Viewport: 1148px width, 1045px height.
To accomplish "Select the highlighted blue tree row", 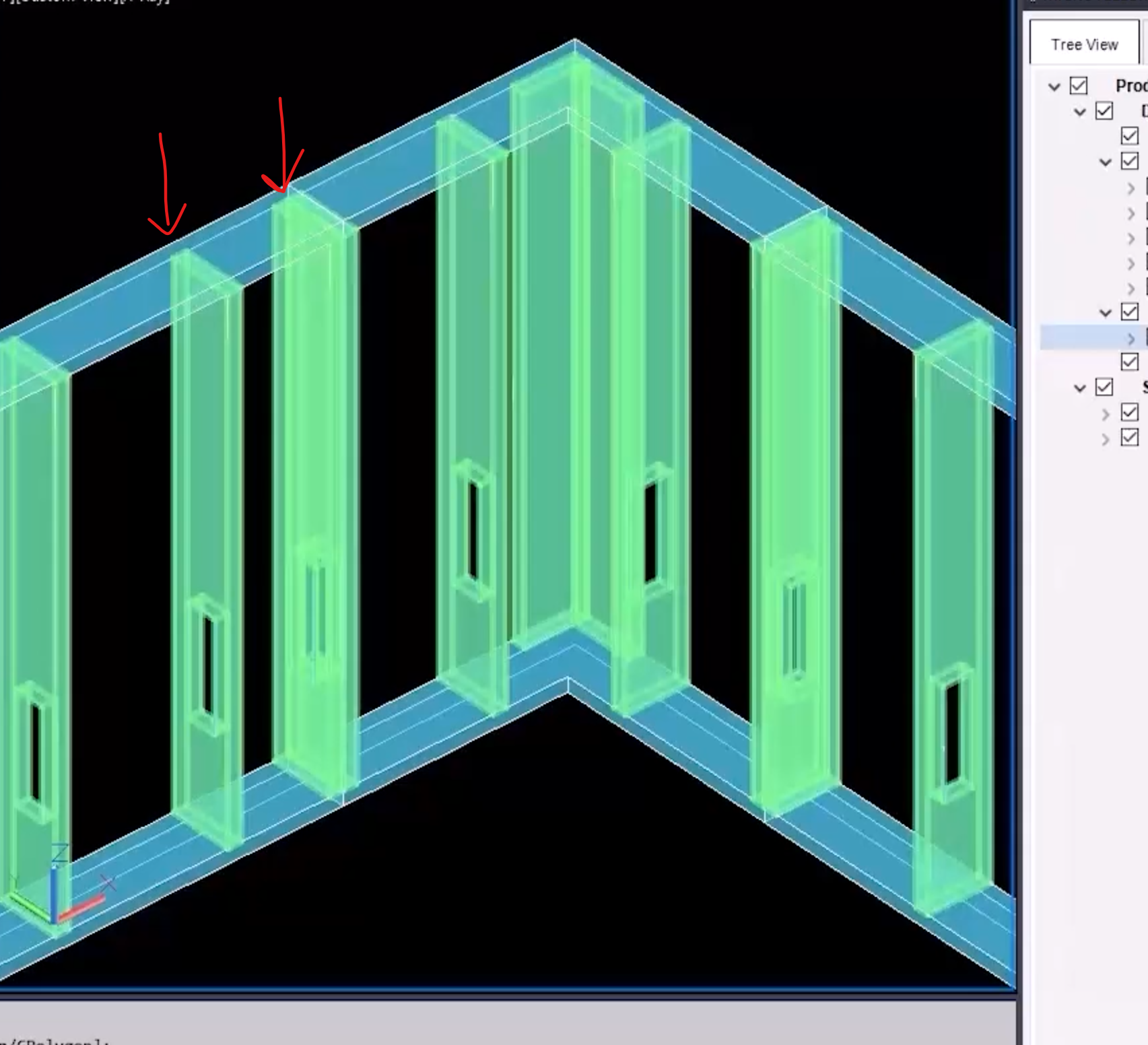I will click(1091, 337).
